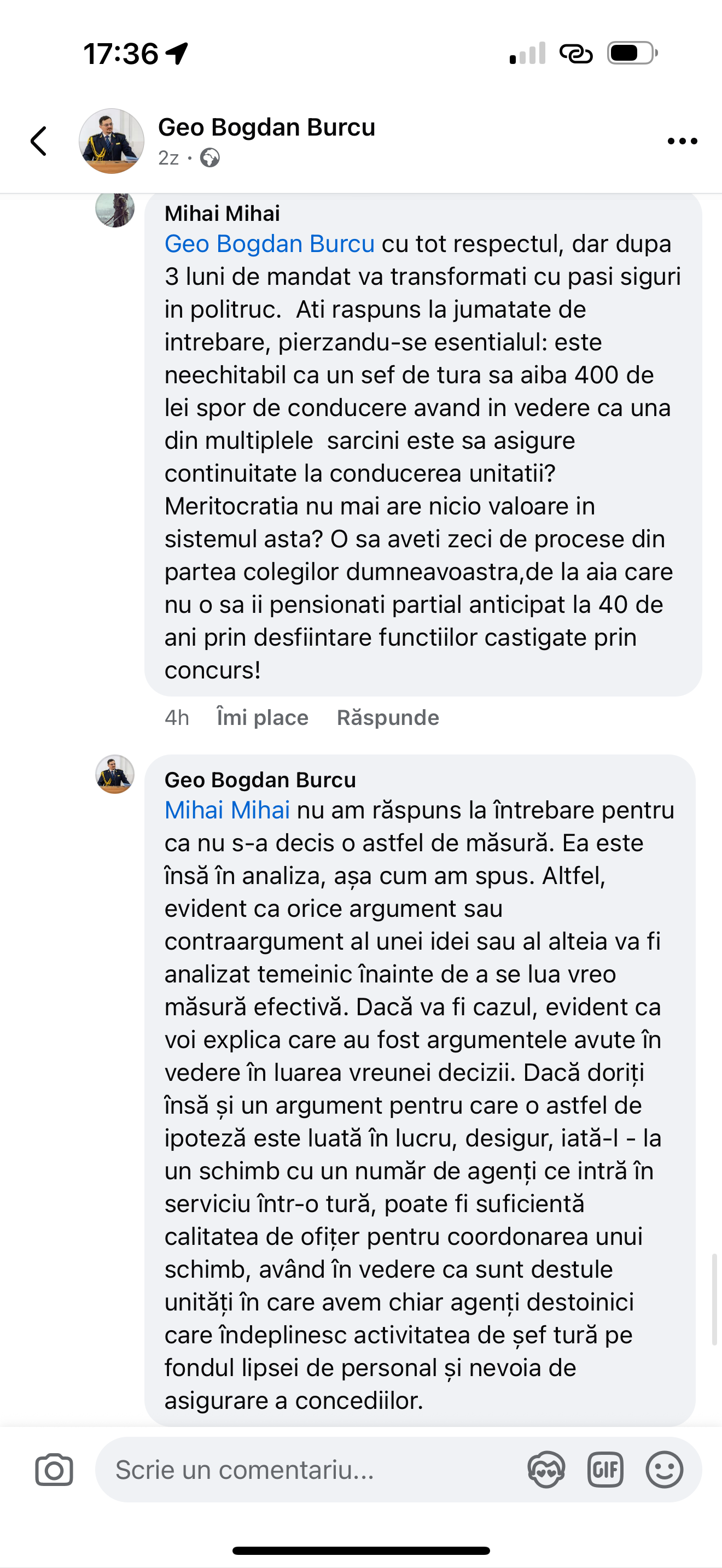
Task: Tap the 4h comment timestamp
Action: coord(177,718)
